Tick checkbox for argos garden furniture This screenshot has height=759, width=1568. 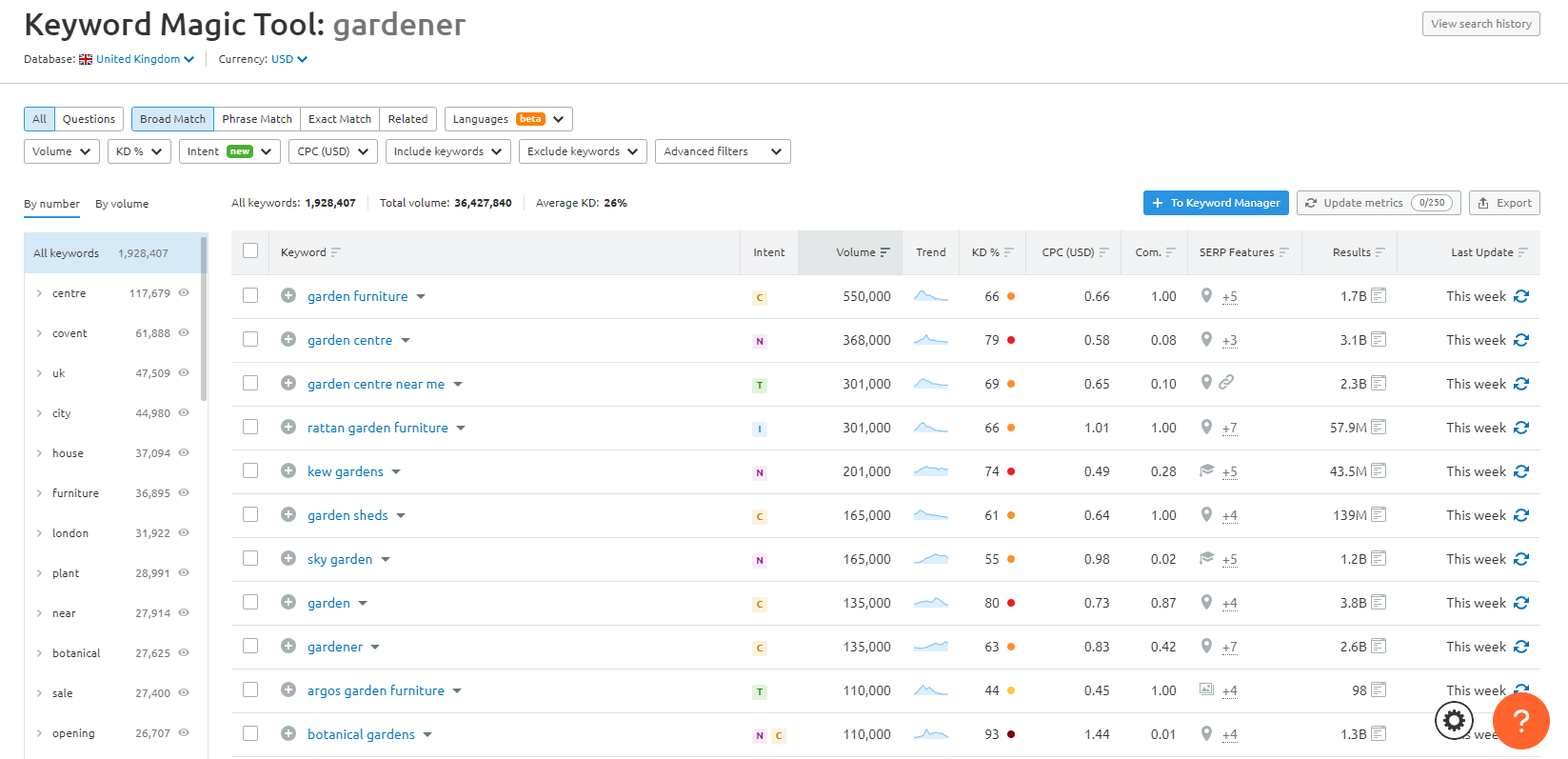click(250, 689)
